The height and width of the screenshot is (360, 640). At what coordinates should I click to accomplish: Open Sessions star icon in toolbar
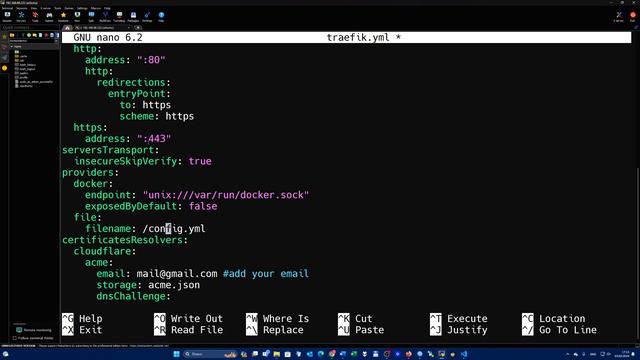point(63,16)
